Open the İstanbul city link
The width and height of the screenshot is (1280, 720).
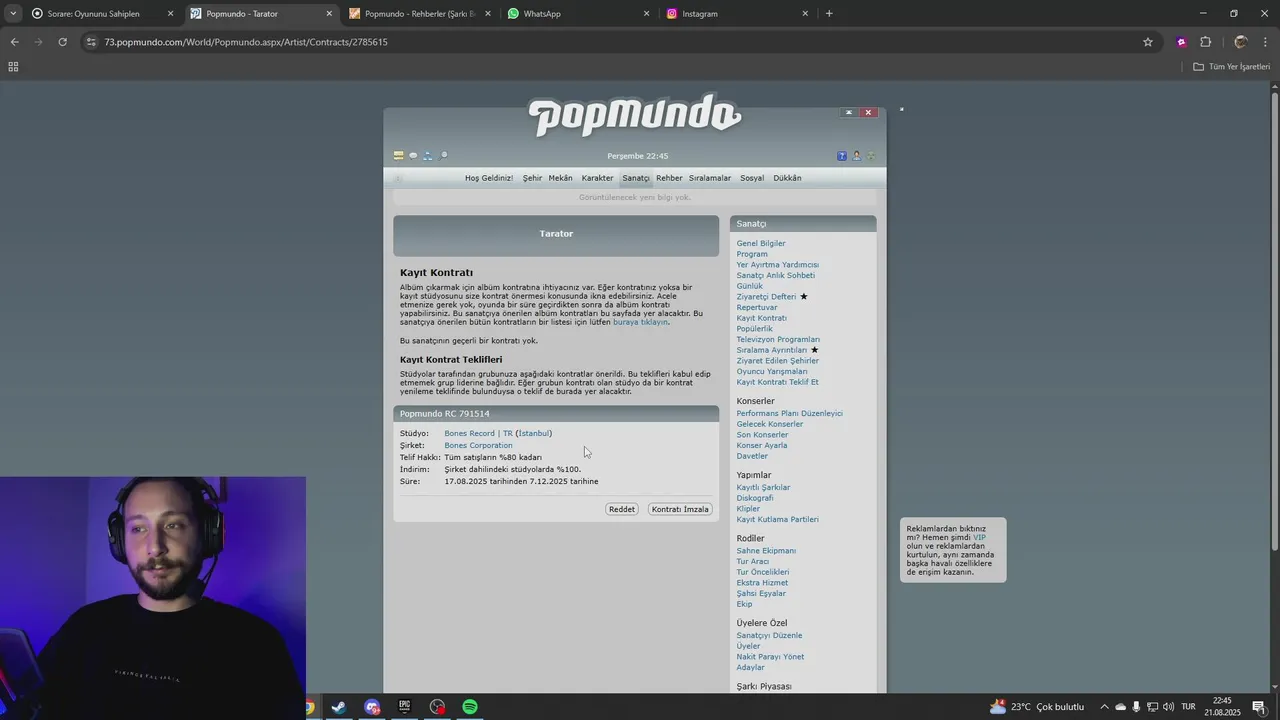534,434
